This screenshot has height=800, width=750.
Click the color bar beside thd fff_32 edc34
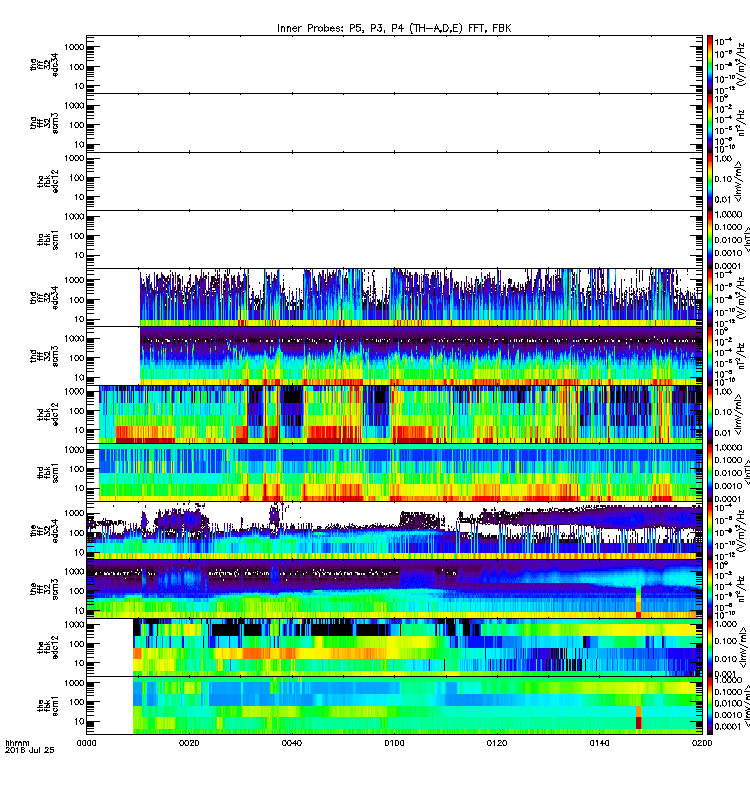710,297
